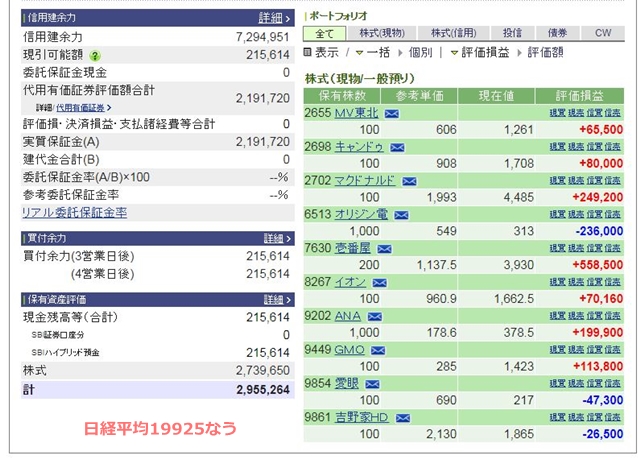The height and width of the screenshot is (459, 640).
Task: Open the 吉野家HD stock link
Action: [362, 417]
